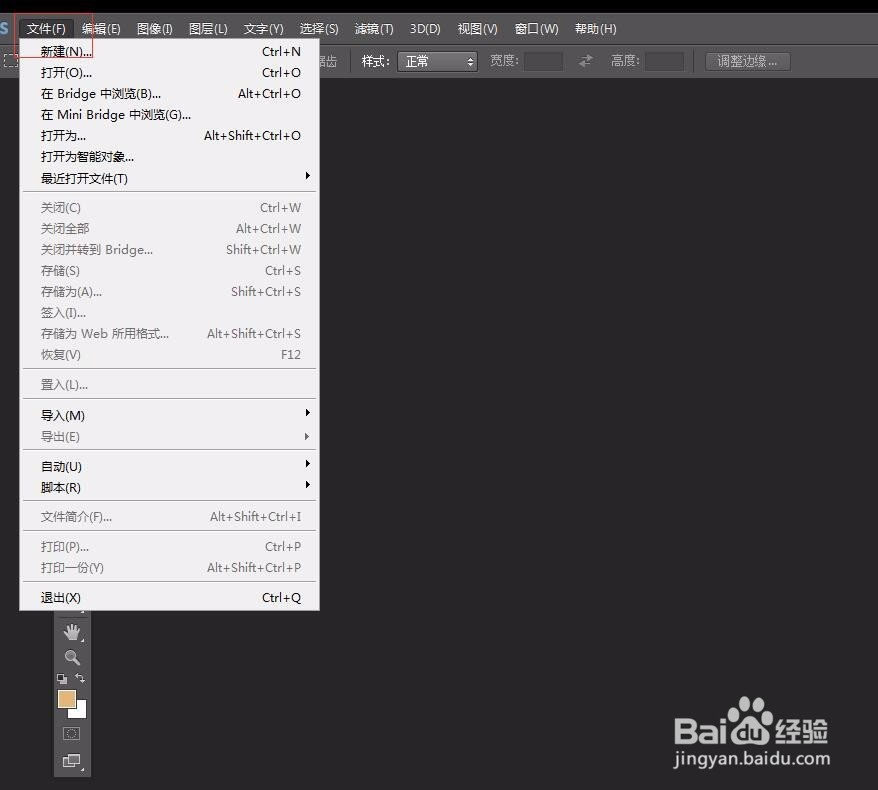Select the Hand tool in the toolbox
The image size is (878, 790).
click(x=72, y=633)
